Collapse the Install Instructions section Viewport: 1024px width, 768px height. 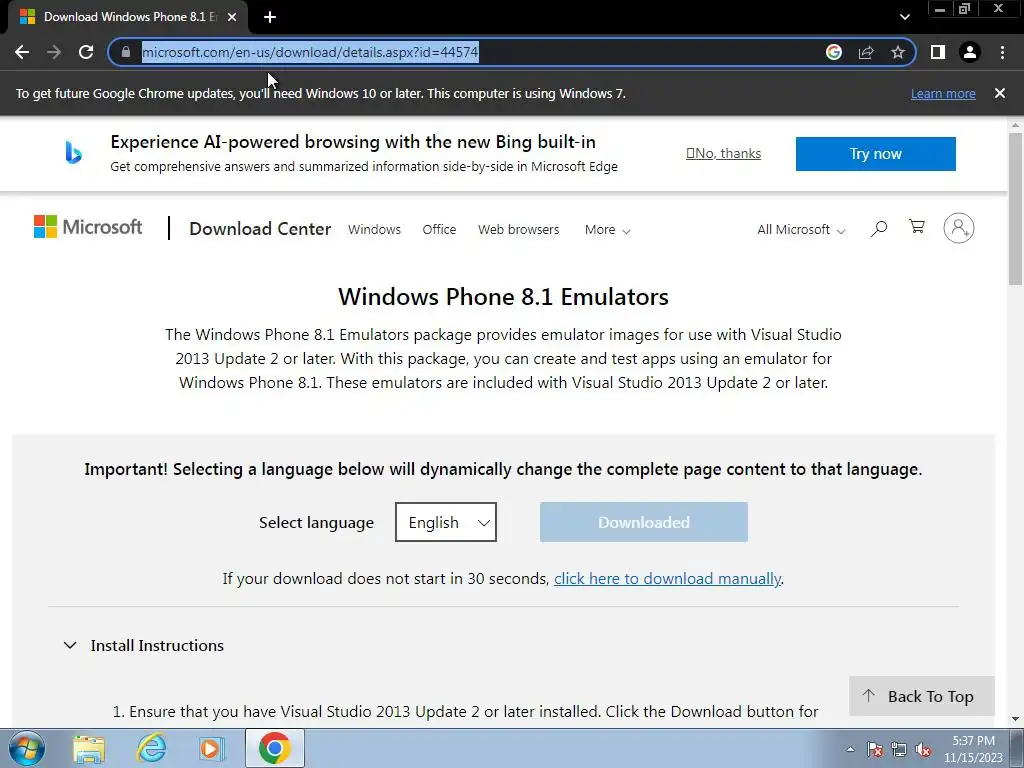click(x=144, y=645)
